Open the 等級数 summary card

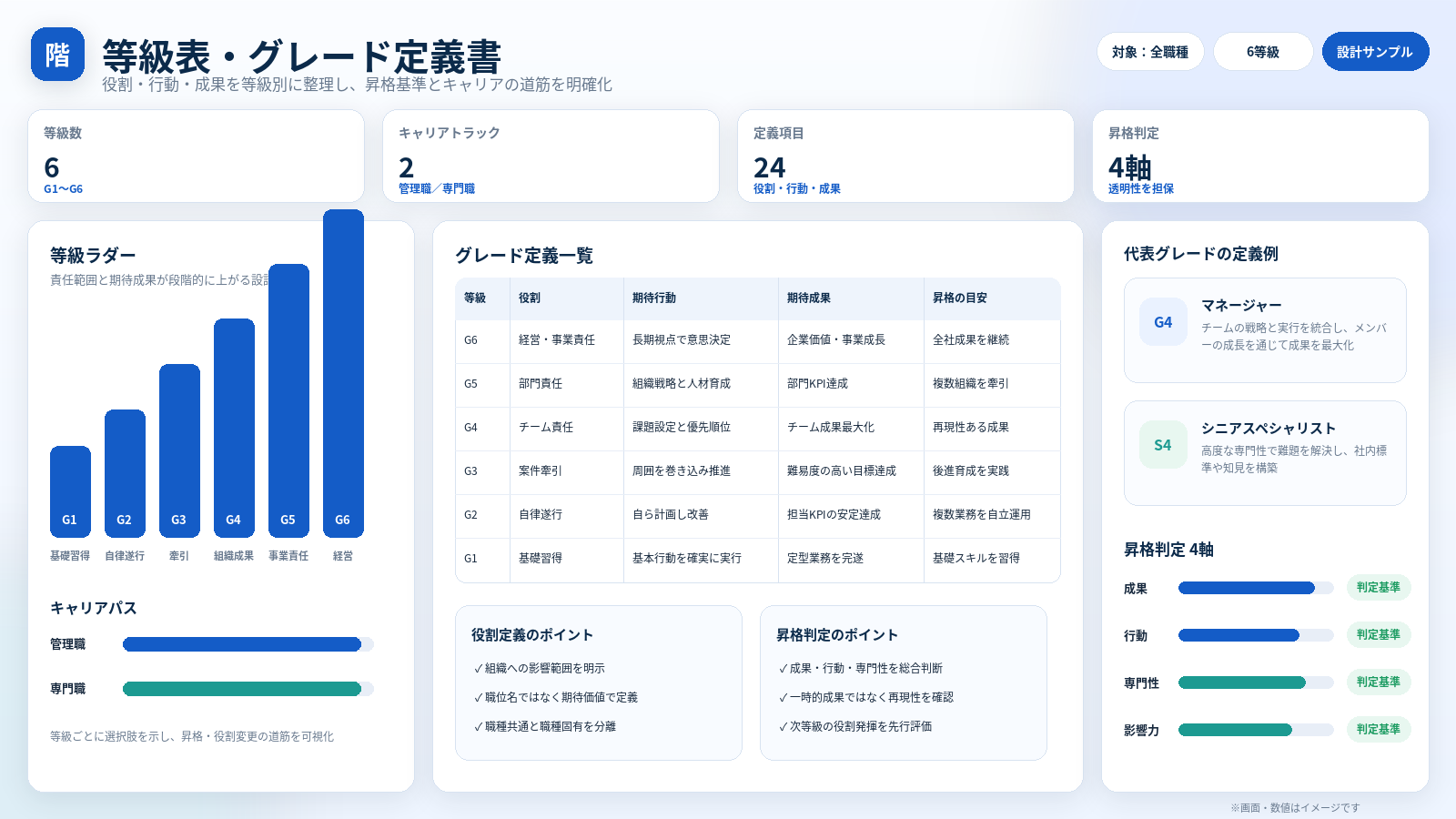[x=196, y=157]
